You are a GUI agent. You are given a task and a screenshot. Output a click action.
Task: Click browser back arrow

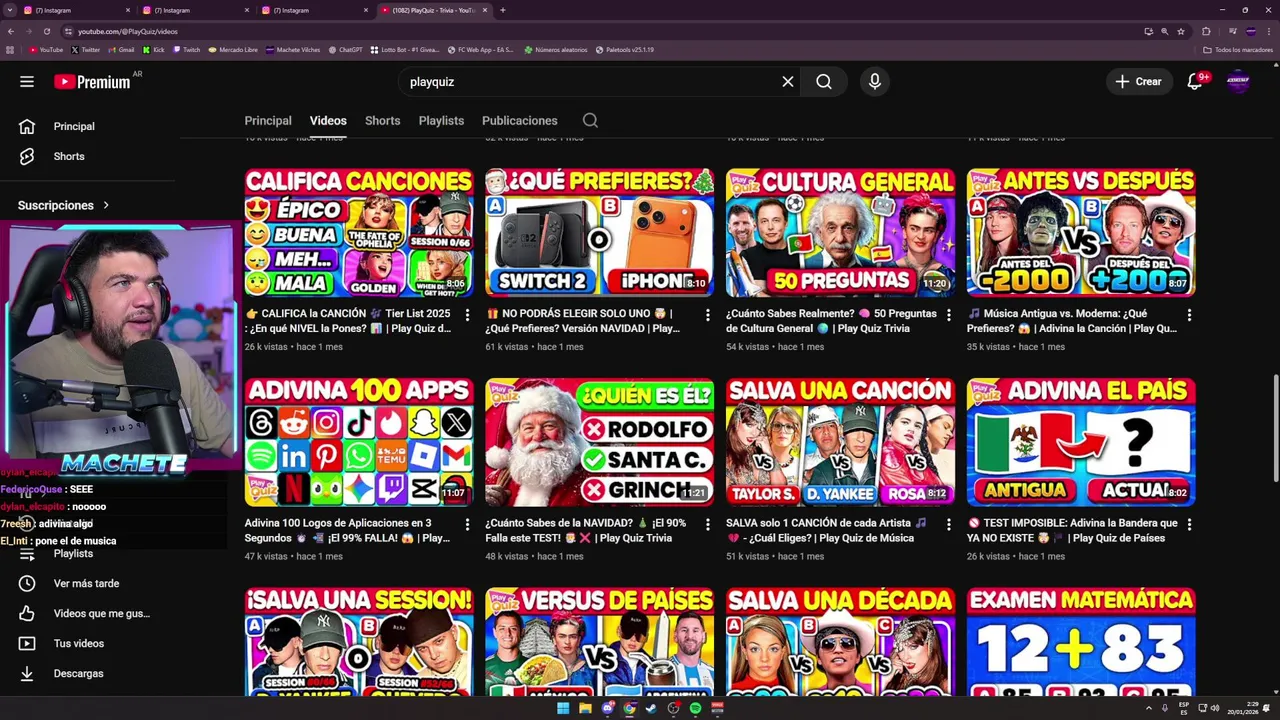[x=11, y=31]
